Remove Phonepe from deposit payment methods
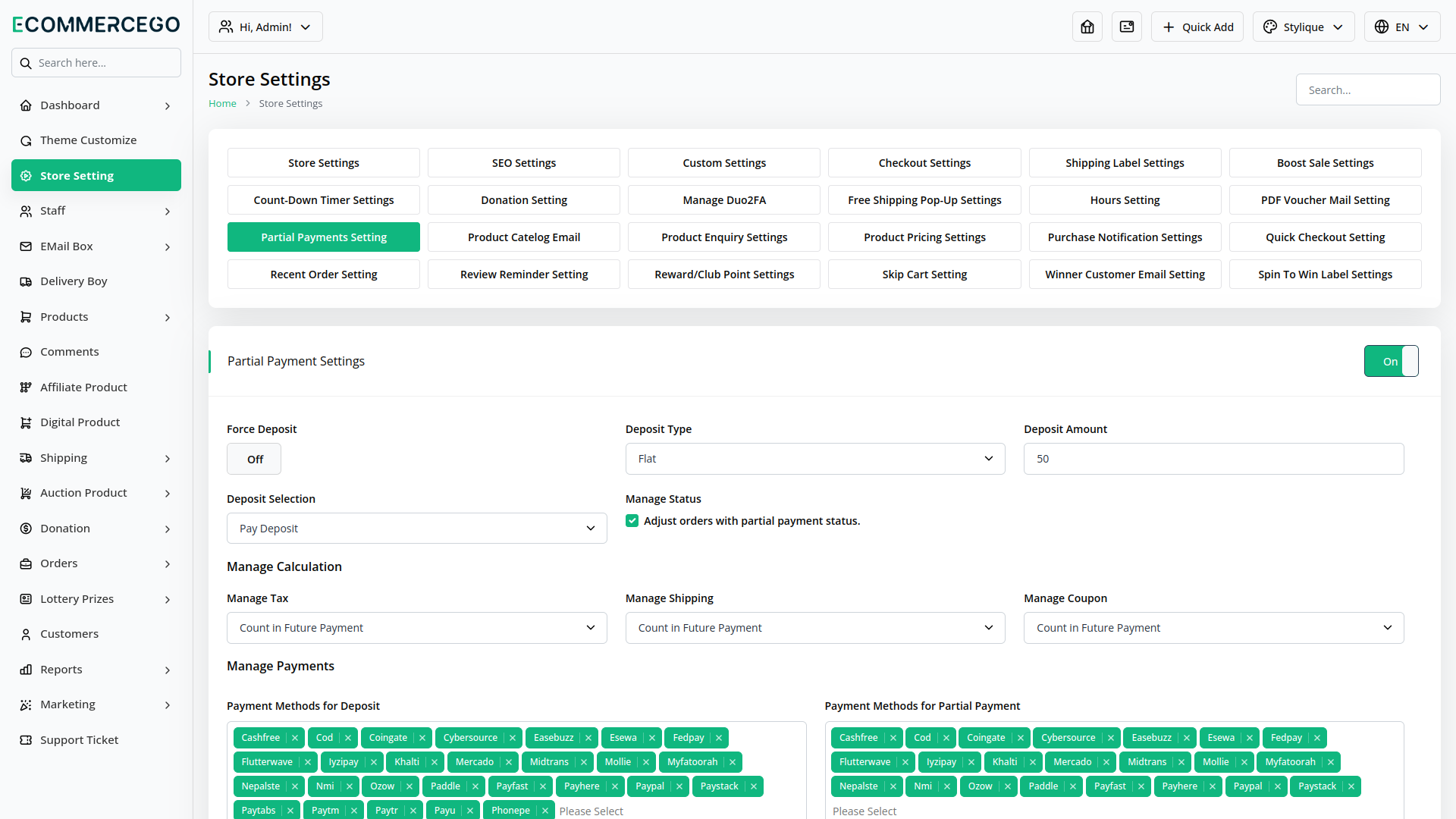The height and width of the screenshot is (819, 1456). [x=545, y=811]
